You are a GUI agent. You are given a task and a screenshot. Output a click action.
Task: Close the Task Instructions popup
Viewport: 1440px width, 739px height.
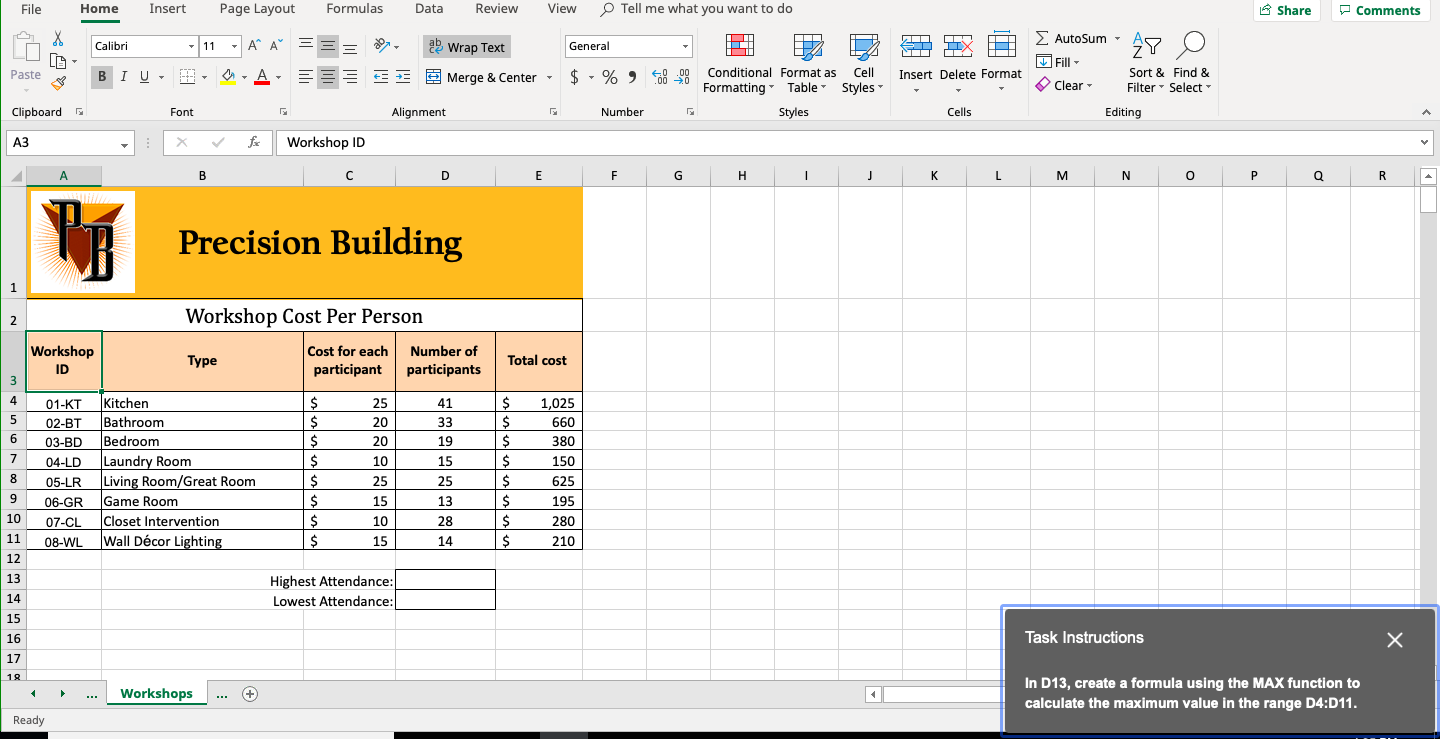coord(1395,640)
